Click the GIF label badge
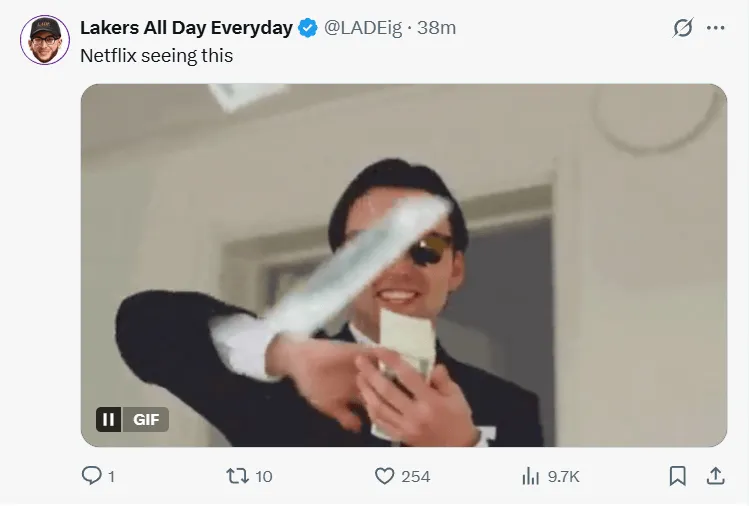749x506 pixels. click(x=146, y=419)
